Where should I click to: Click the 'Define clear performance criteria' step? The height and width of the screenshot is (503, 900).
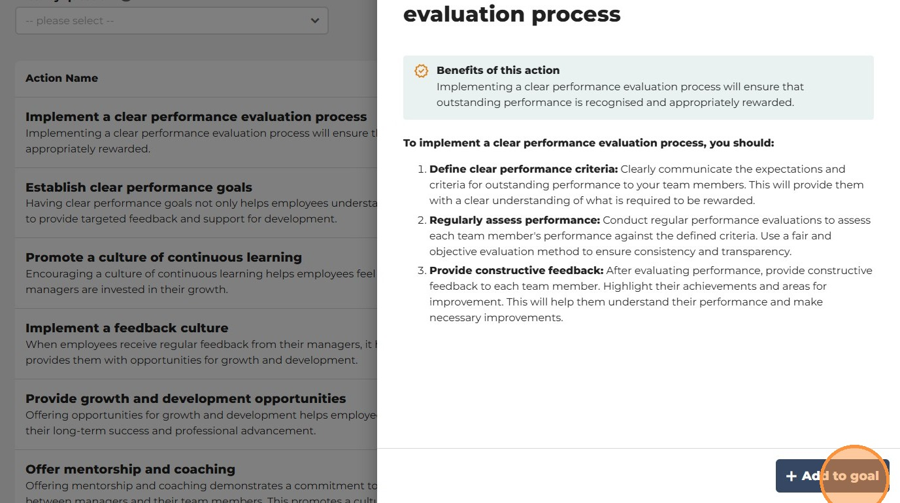coord(523,169)
